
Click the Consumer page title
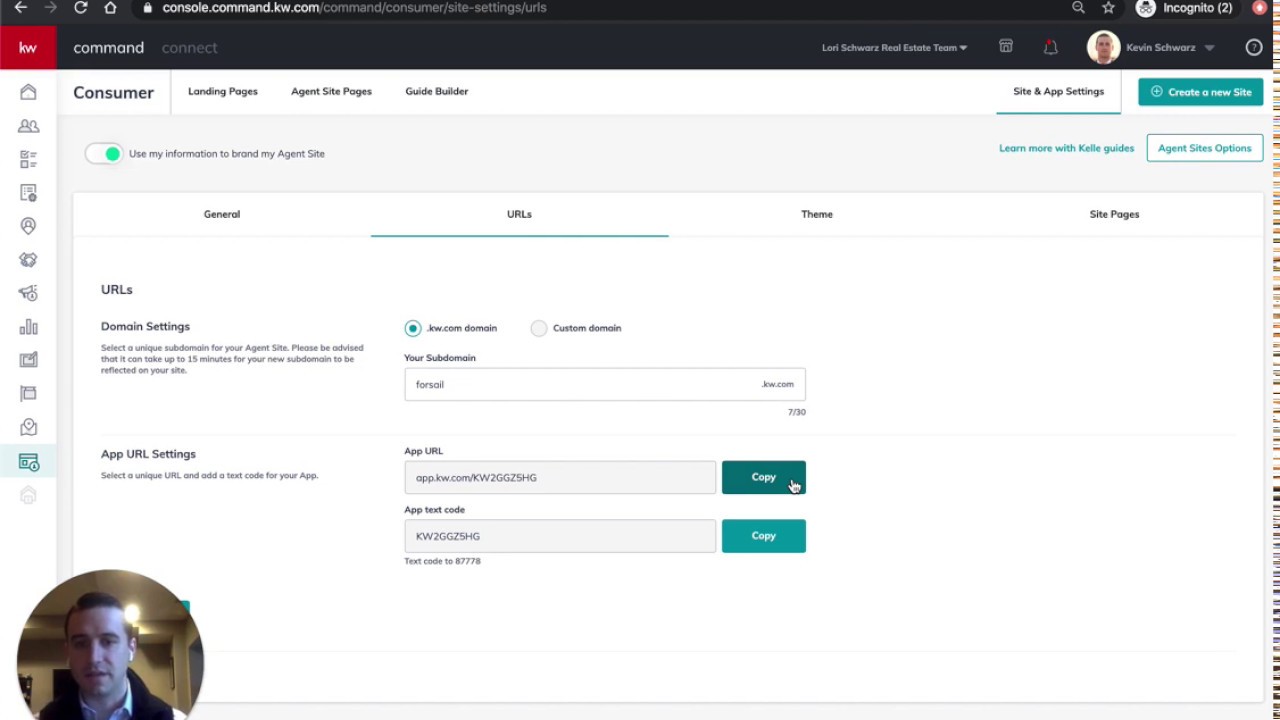pyautogui.click(x=113, y=92)
